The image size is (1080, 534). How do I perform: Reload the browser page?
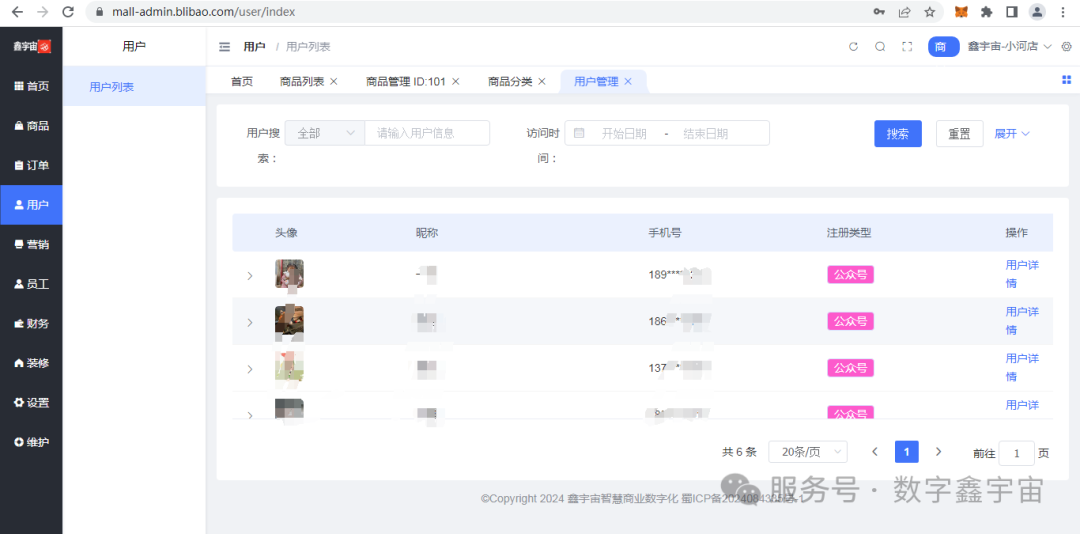click(68, 12)
